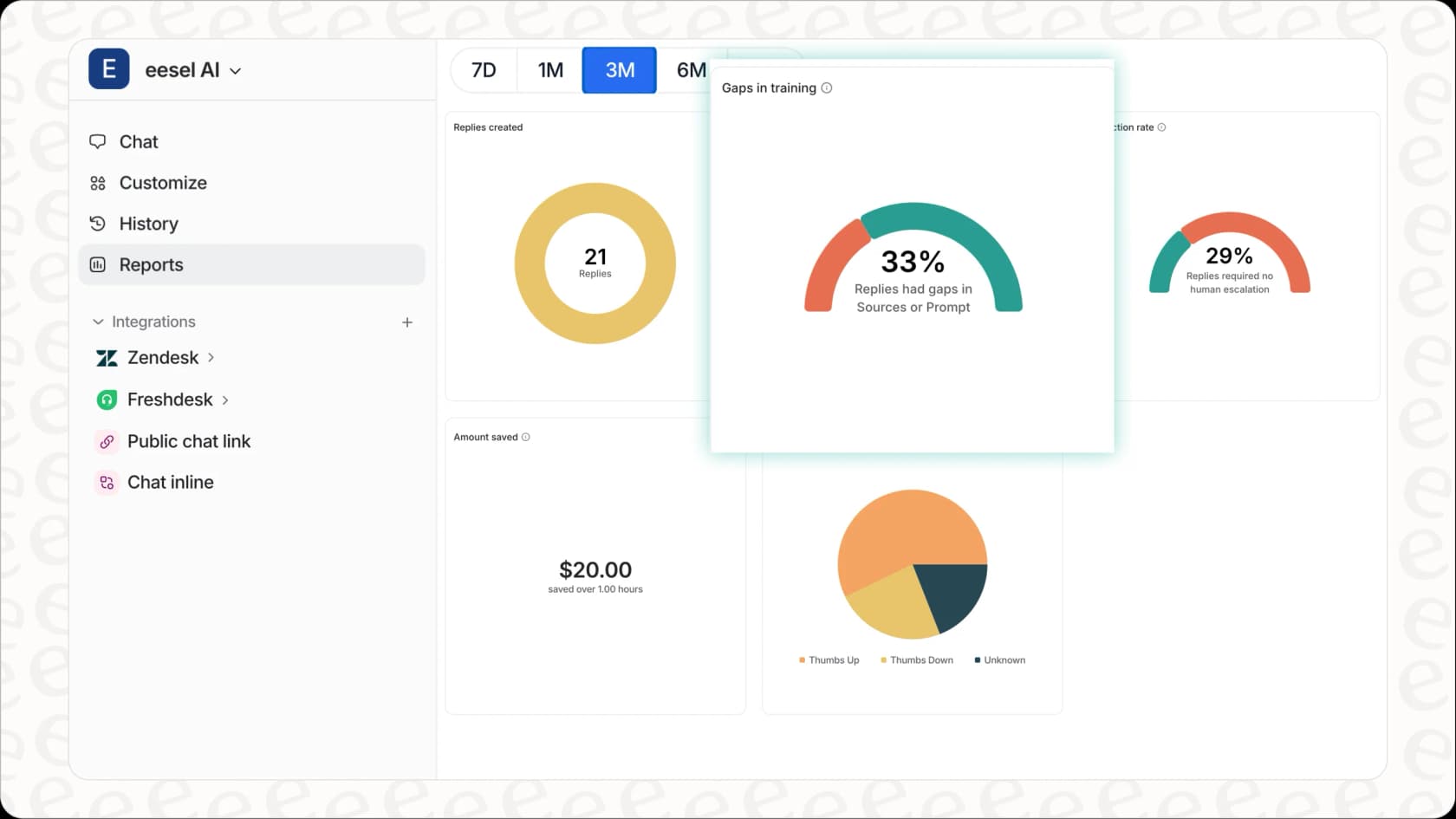1456x819 pixels.
Task: Click the Unknown legend swatch
Action: coord(978,660)
